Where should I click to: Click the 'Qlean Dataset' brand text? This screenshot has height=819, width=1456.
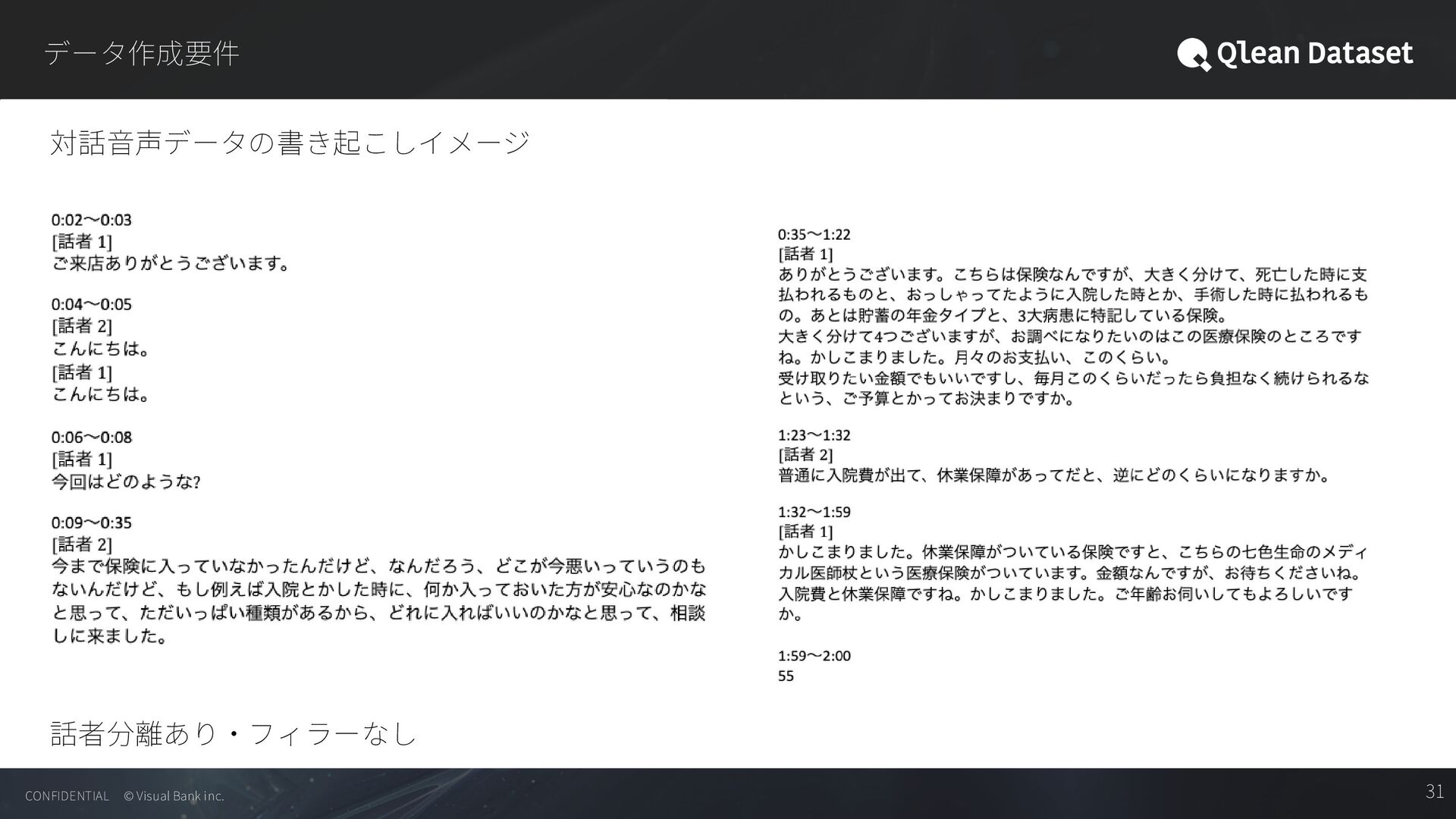click(x=1314, y=53)
